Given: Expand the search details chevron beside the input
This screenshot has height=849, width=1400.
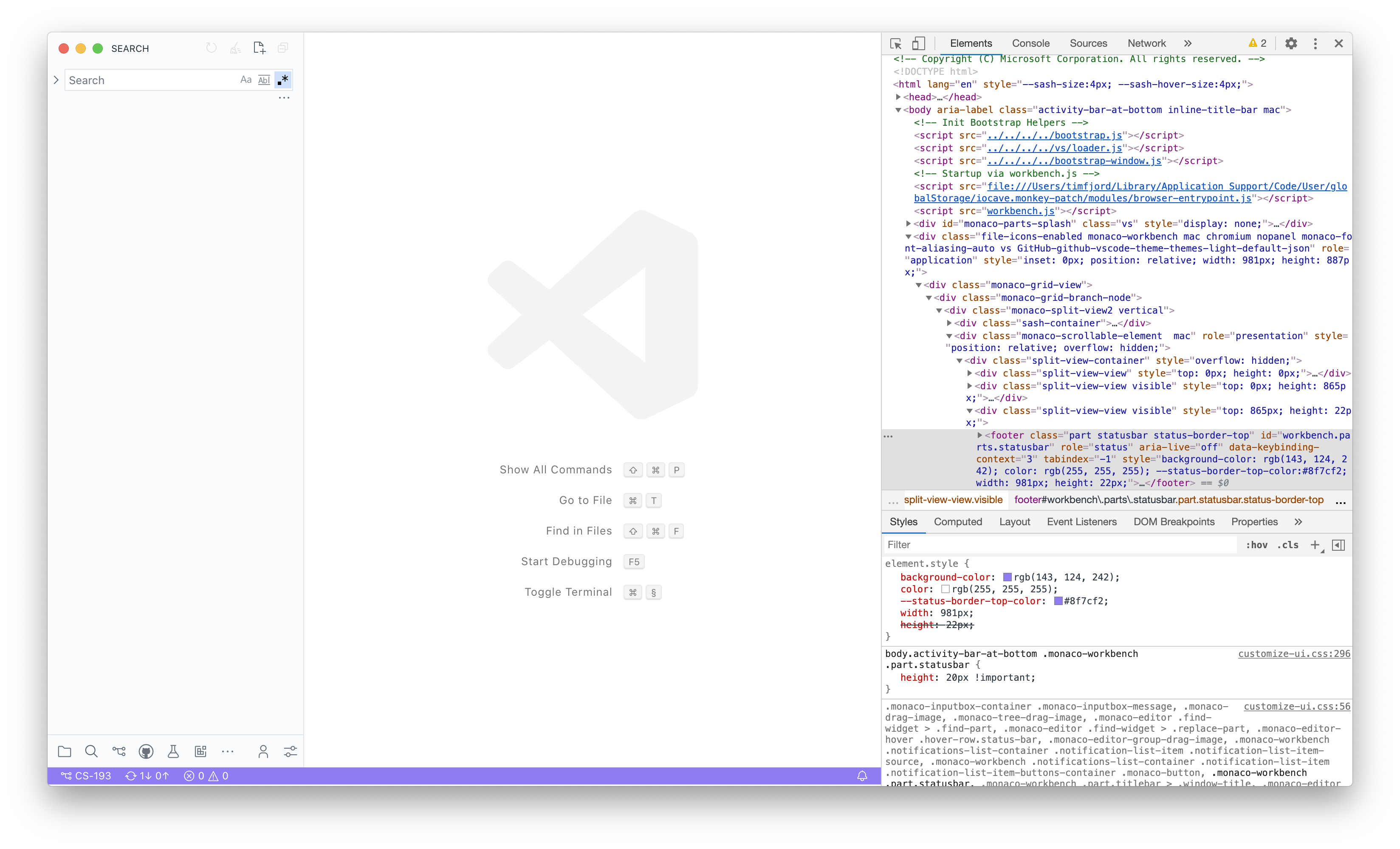Looking at the screenshot, I should (56, 79).
